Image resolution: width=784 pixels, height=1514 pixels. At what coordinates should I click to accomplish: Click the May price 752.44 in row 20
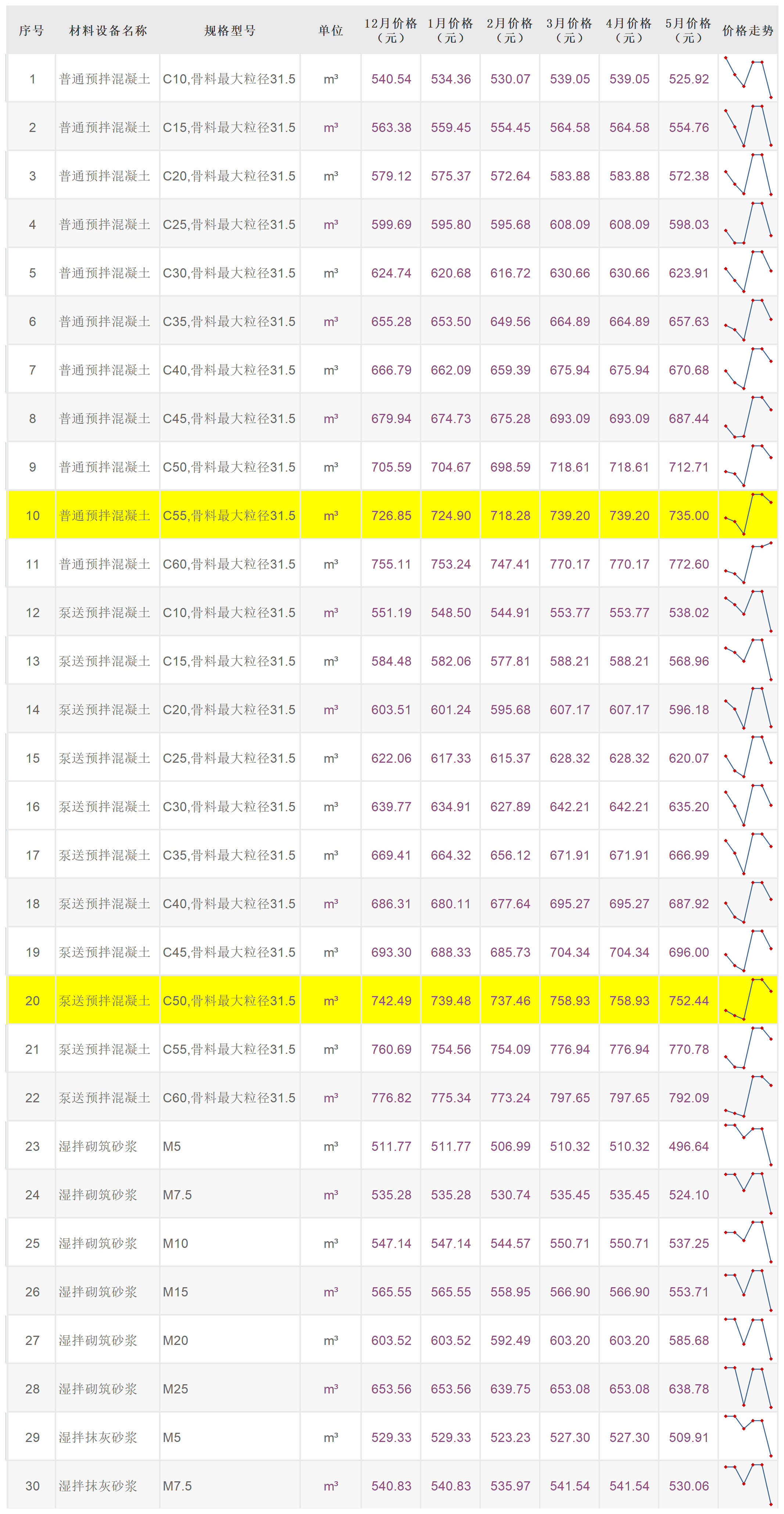(x=688, y=1000)
